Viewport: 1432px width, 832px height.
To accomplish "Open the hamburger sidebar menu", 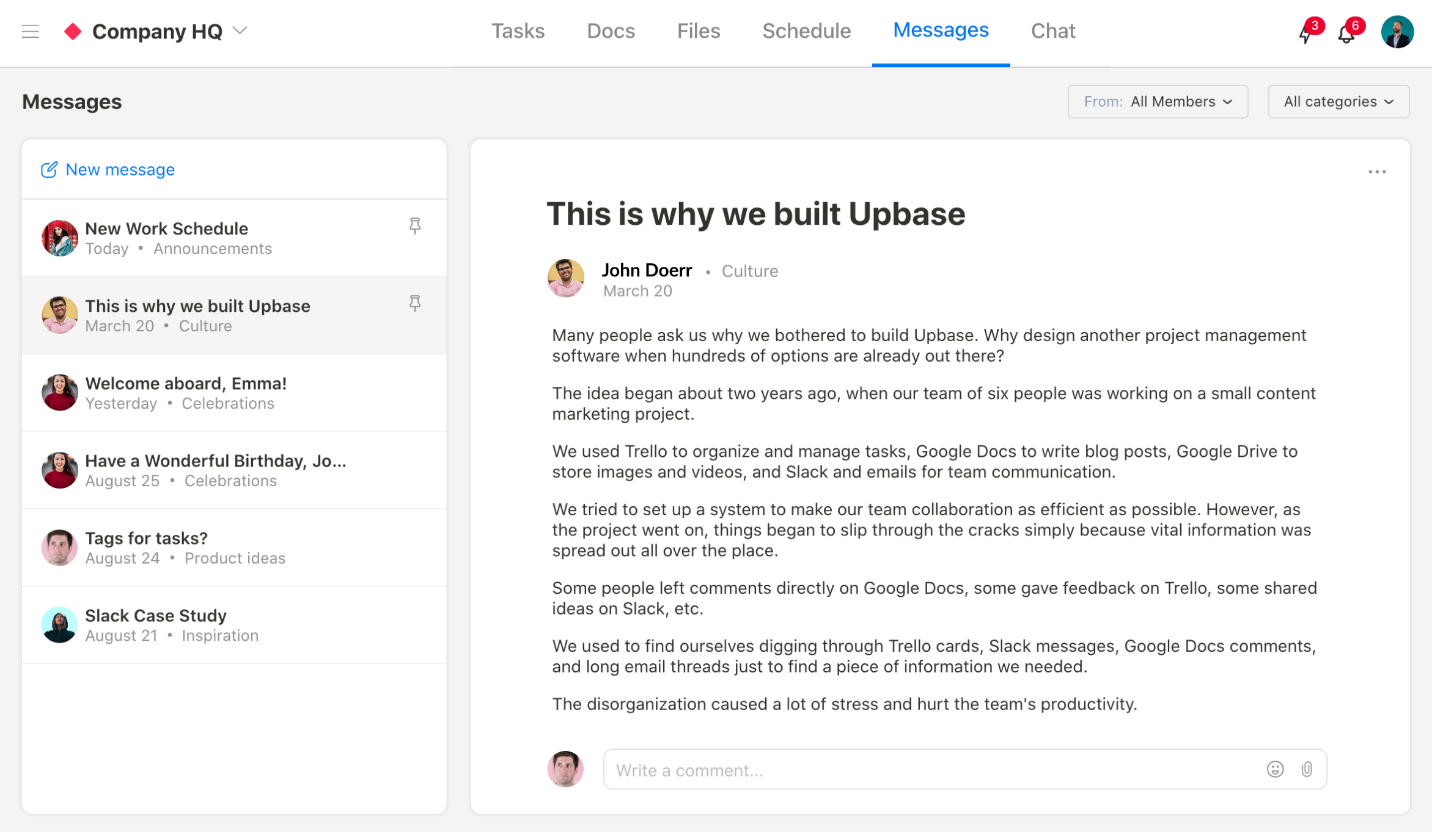I will [30, 31].
